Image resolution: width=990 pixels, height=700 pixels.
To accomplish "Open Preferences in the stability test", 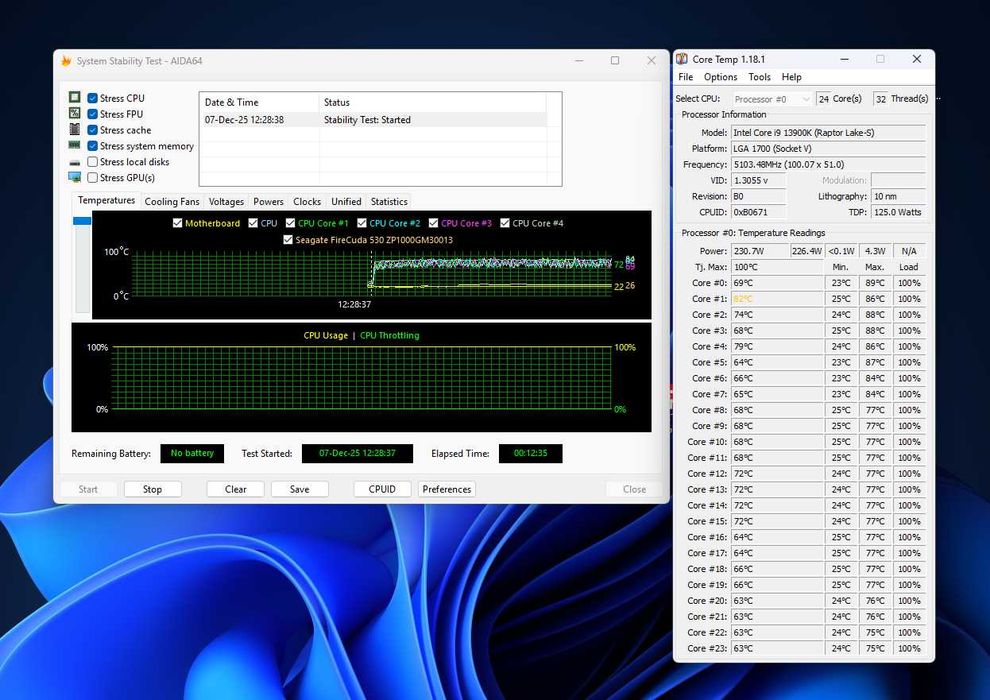I will (x=446, y=489).
